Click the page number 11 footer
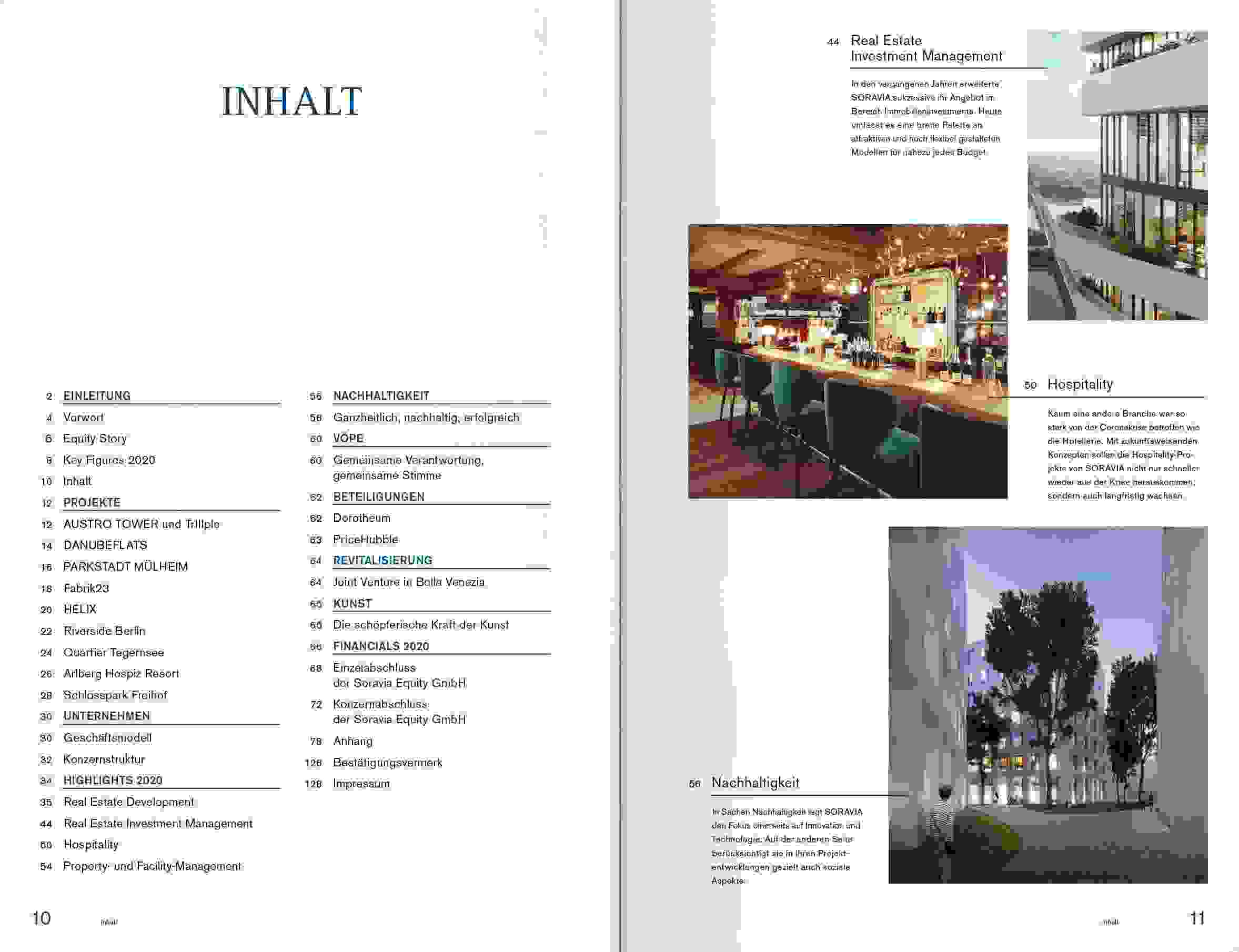The width and height of the screenshot is (1239, 952). coord(1197,918)
